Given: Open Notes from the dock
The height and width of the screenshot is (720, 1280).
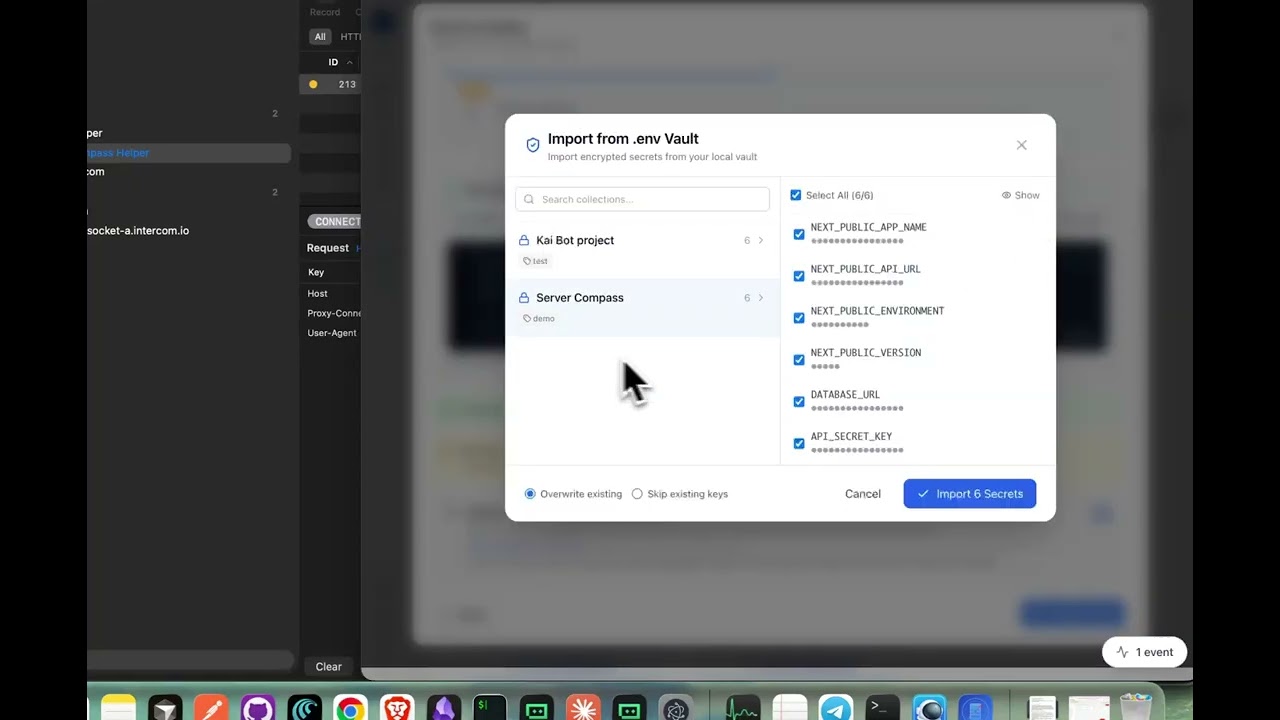Looking at the screenshot, I should (x=118, y=708).
